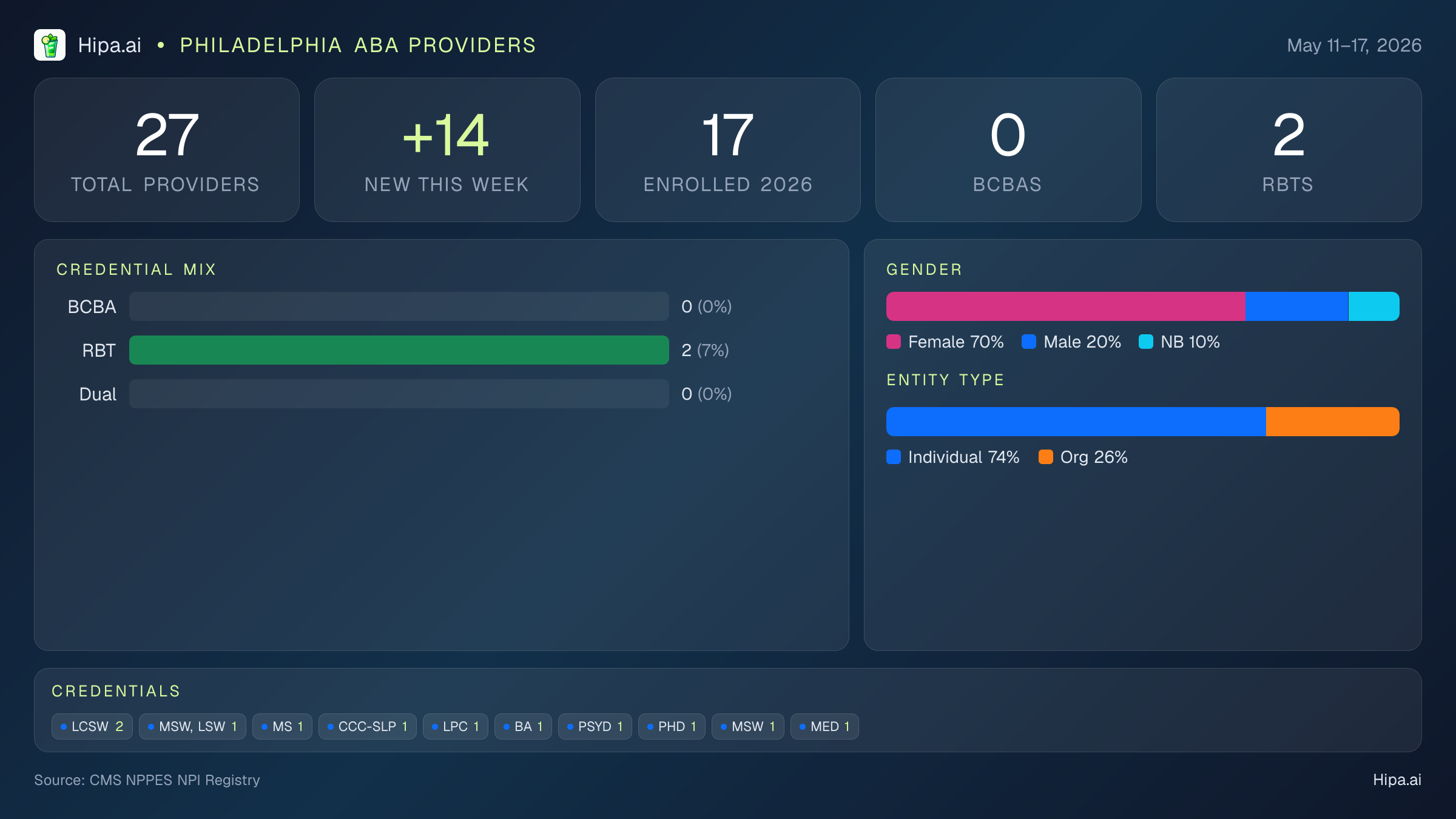Click the Individual 74% legend label
This screenshot has width=1456, height=819.
pos(964,457)
